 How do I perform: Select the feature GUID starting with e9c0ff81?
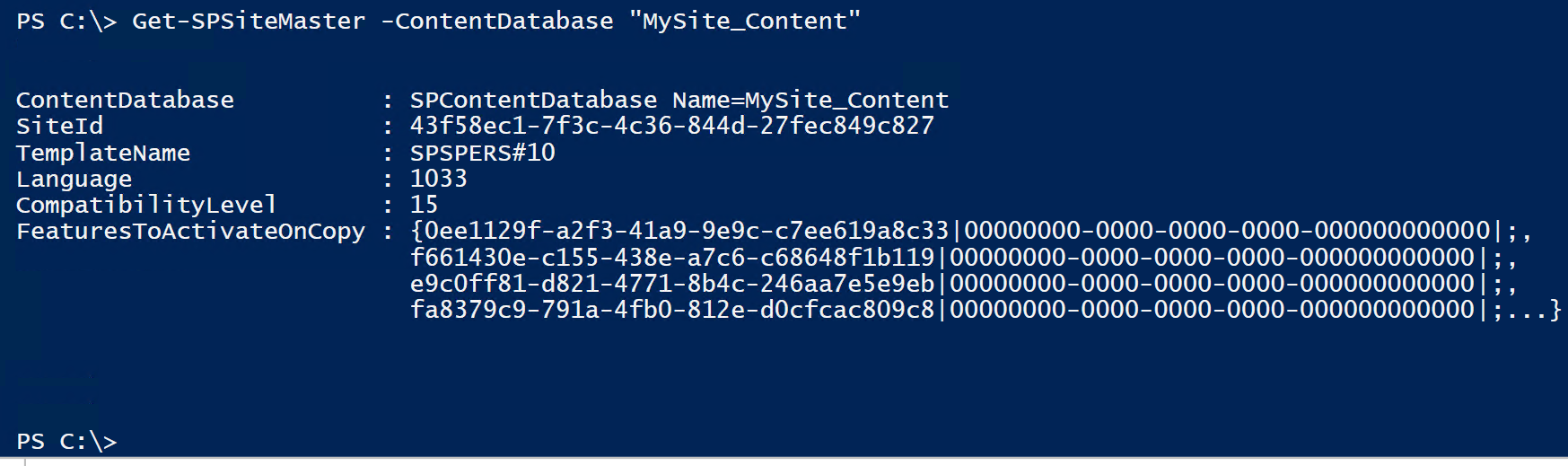coord(672,284)
